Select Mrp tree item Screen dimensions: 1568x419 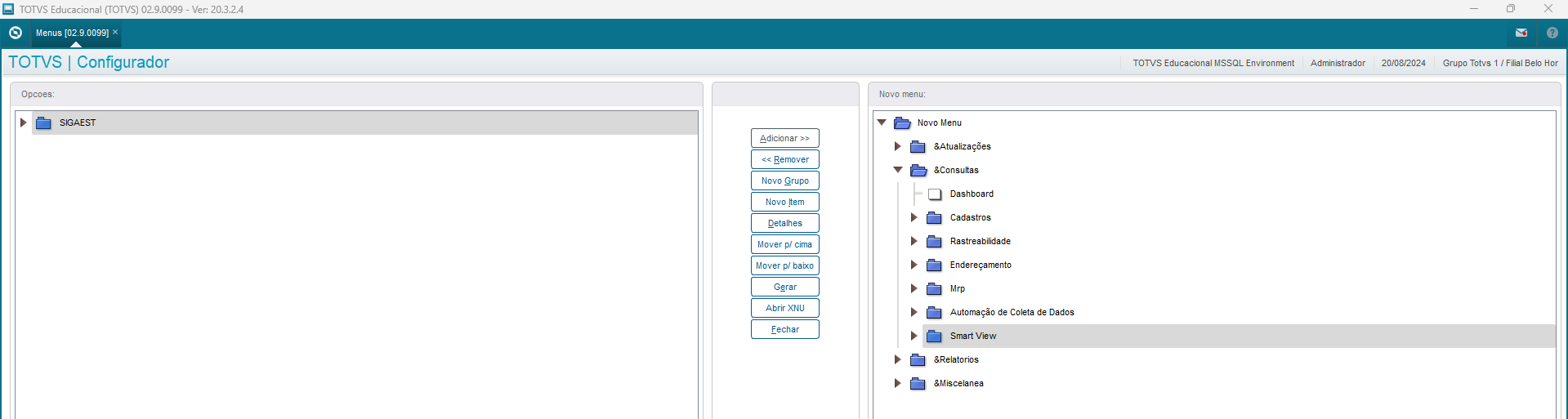click(x=958, y=288)
